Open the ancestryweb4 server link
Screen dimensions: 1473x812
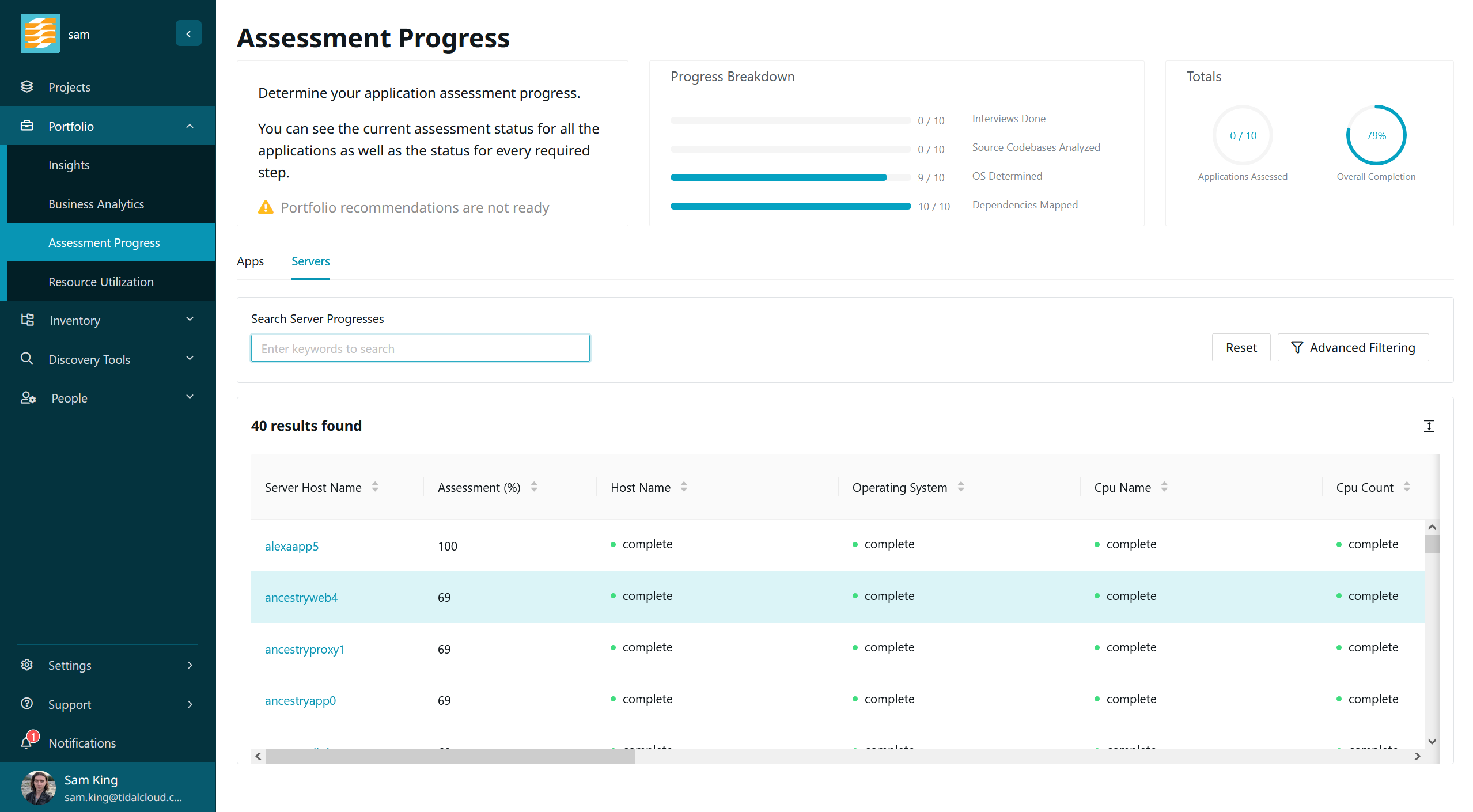coord(301,597)
